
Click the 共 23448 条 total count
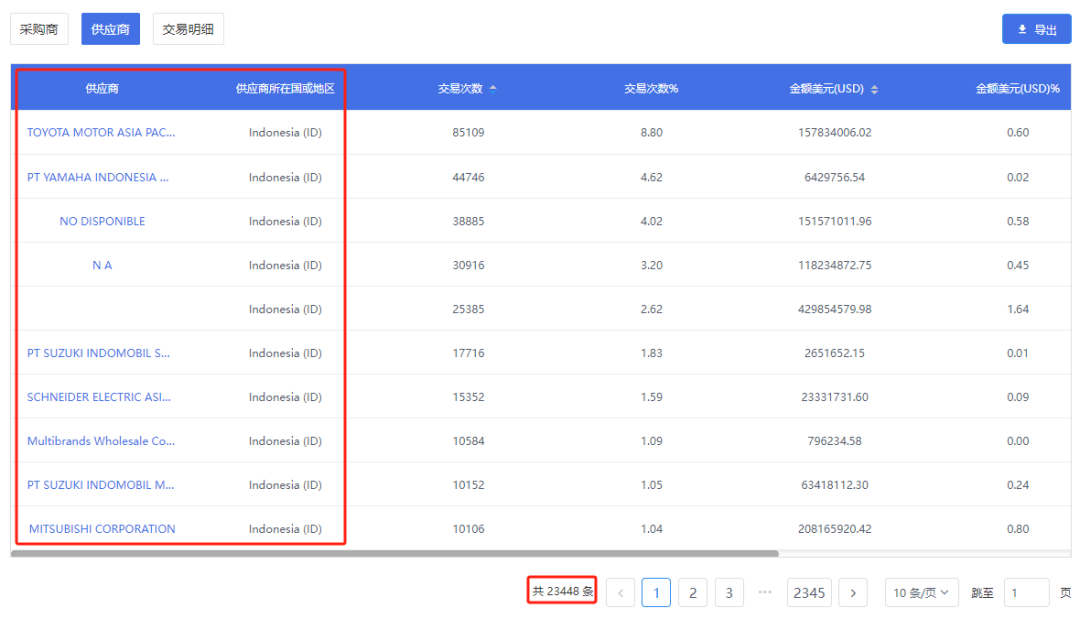click(x=562, y=591)
